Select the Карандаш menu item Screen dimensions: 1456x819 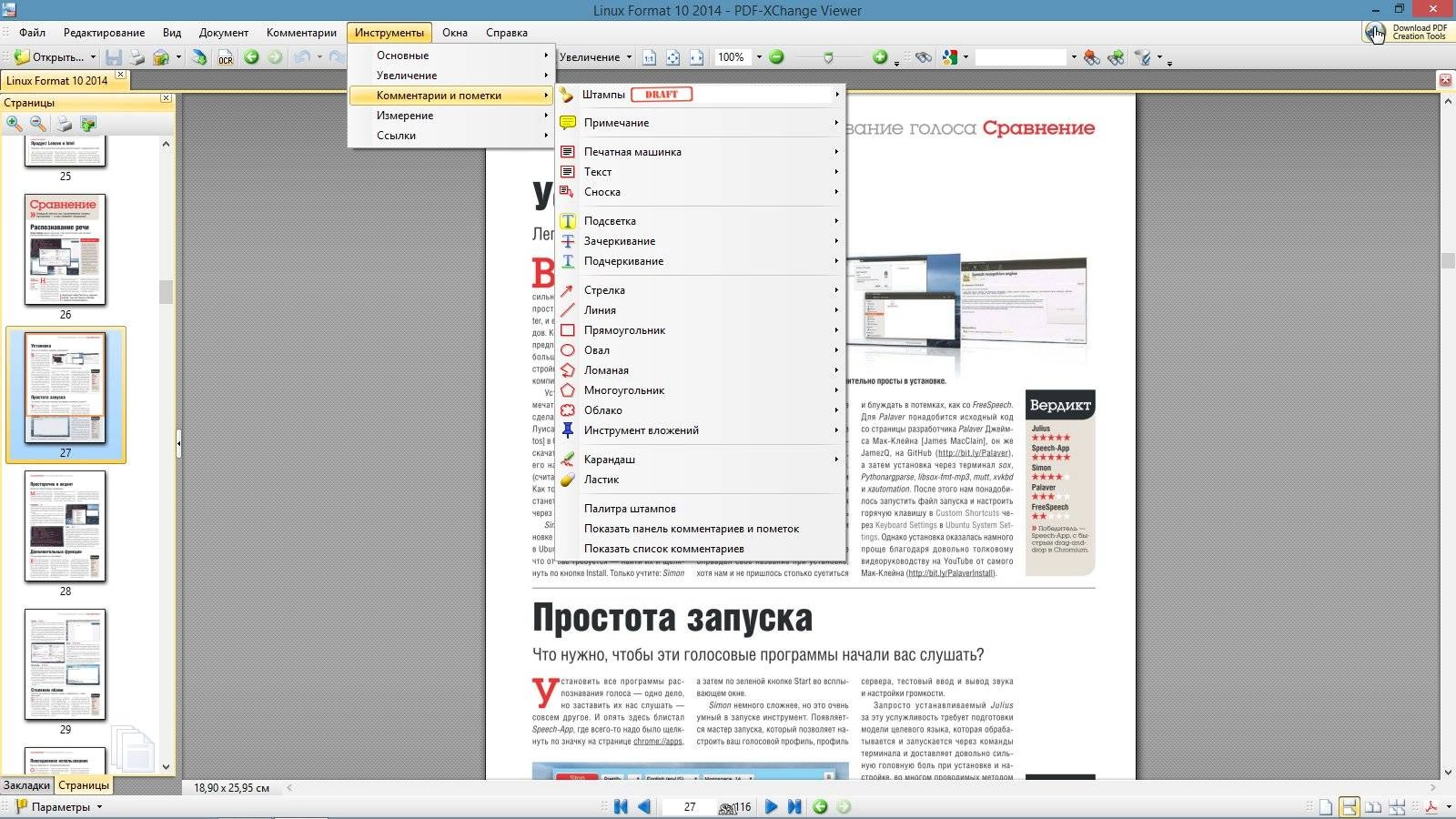point(701,460)
